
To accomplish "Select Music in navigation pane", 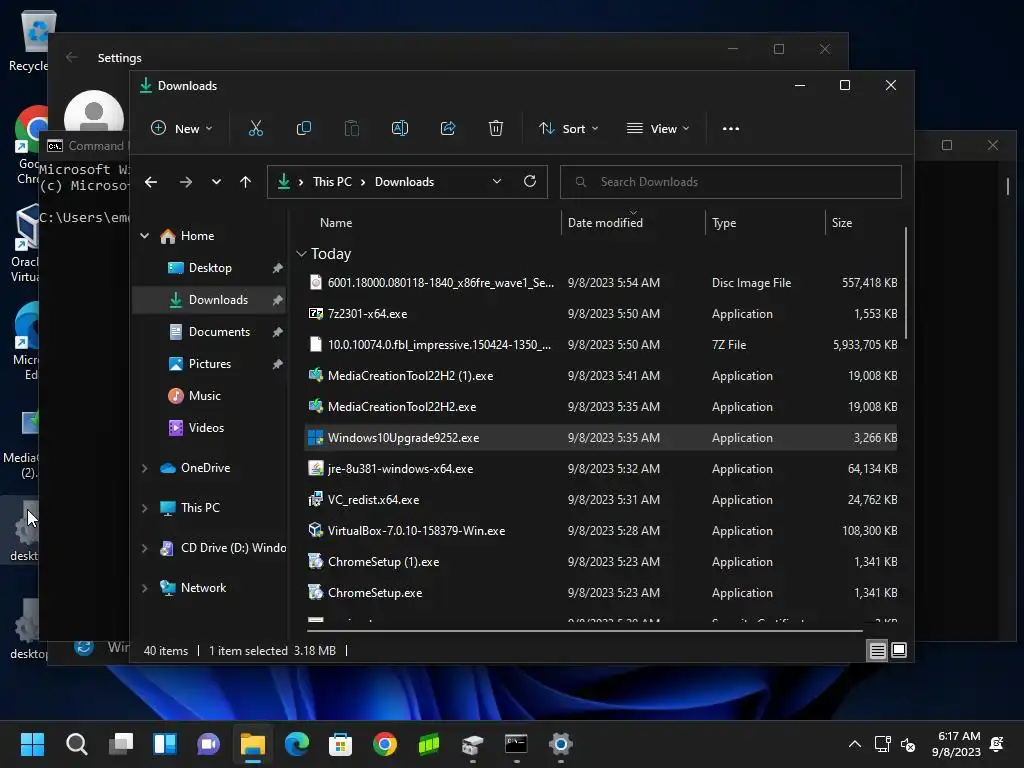I will 204,396.
